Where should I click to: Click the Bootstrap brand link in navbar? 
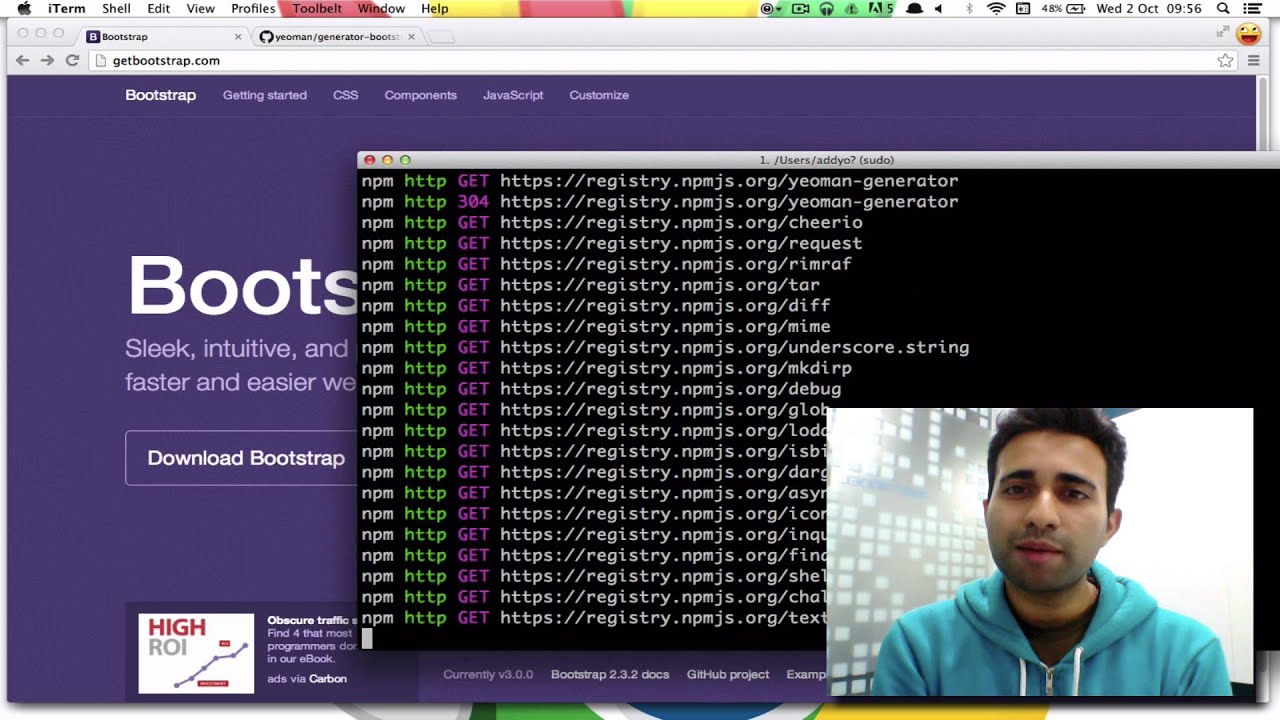tap(160, 95)
